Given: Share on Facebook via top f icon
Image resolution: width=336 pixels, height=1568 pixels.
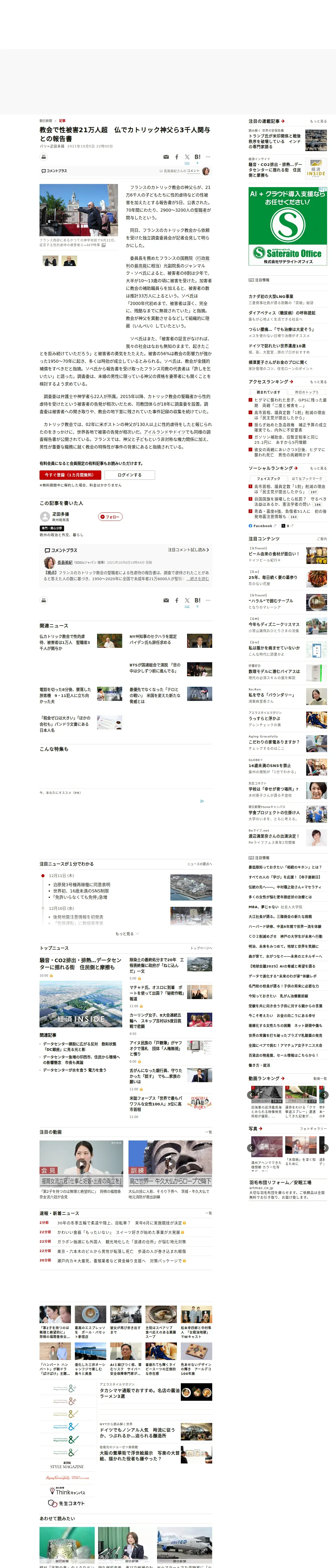Looking at the screenshot, I should point(177,157).
